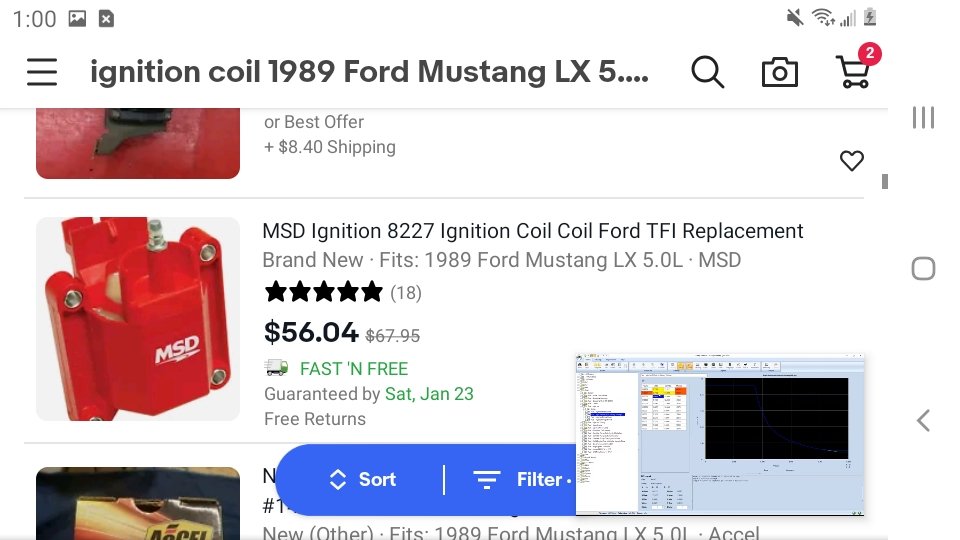Open the shopping cart with 2 items
This screenshot has height=540, width=960.
(853, 67)
